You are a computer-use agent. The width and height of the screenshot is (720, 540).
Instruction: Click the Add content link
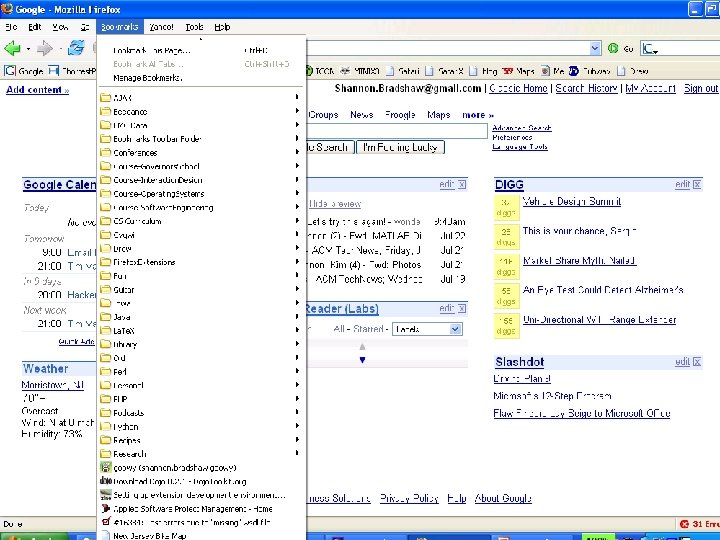tap(38, 90)
